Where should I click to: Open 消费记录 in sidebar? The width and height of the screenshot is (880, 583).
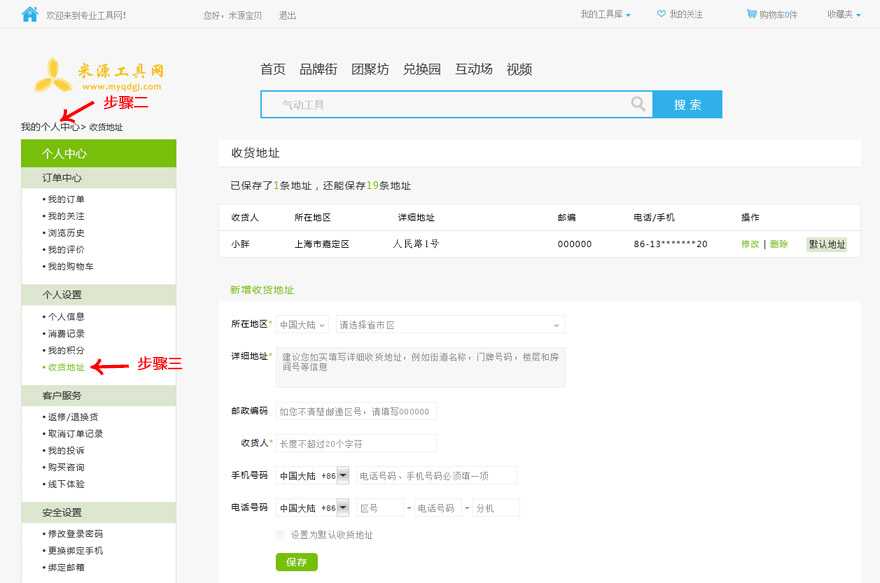[x=66, y=333]
